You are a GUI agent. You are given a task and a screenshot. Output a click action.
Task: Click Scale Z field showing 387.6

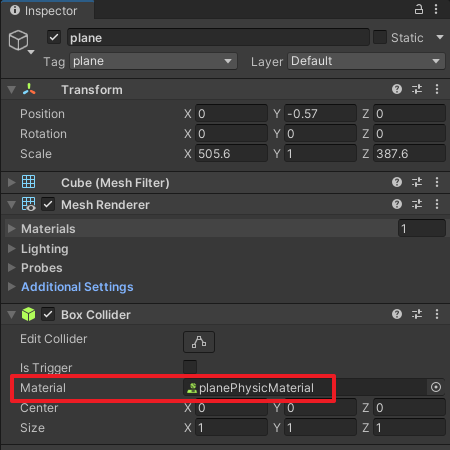coord(409,154)
